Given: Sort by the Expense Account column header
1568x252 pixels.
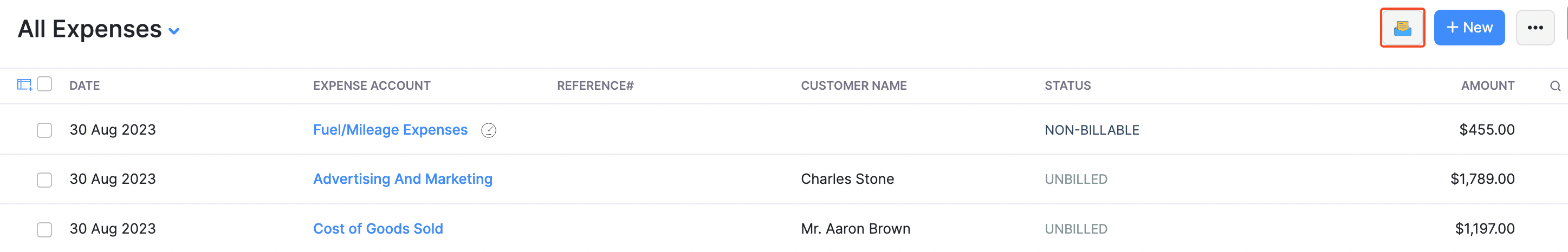Looking at the screenshot, I should coord(371,86).
